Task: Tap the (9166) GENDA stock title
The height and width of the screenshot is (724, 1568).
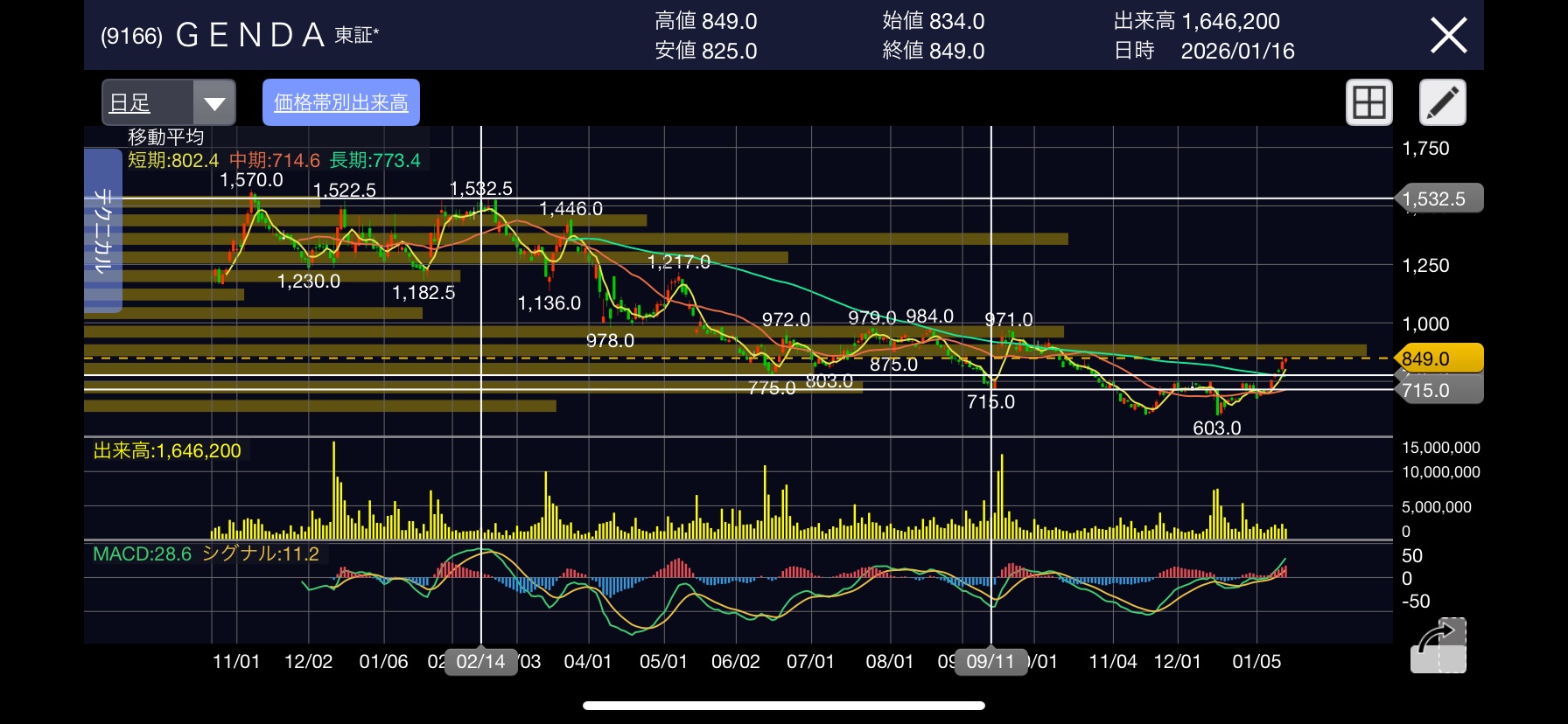Action: [239, 36]
